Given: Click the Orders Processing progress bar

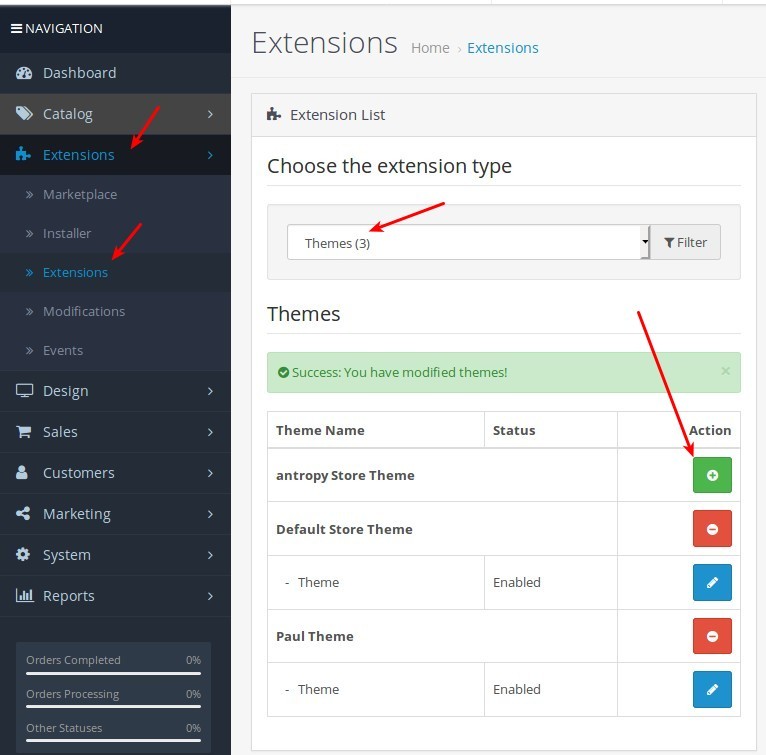Looking at the screenshot, I should pos(113,706).
